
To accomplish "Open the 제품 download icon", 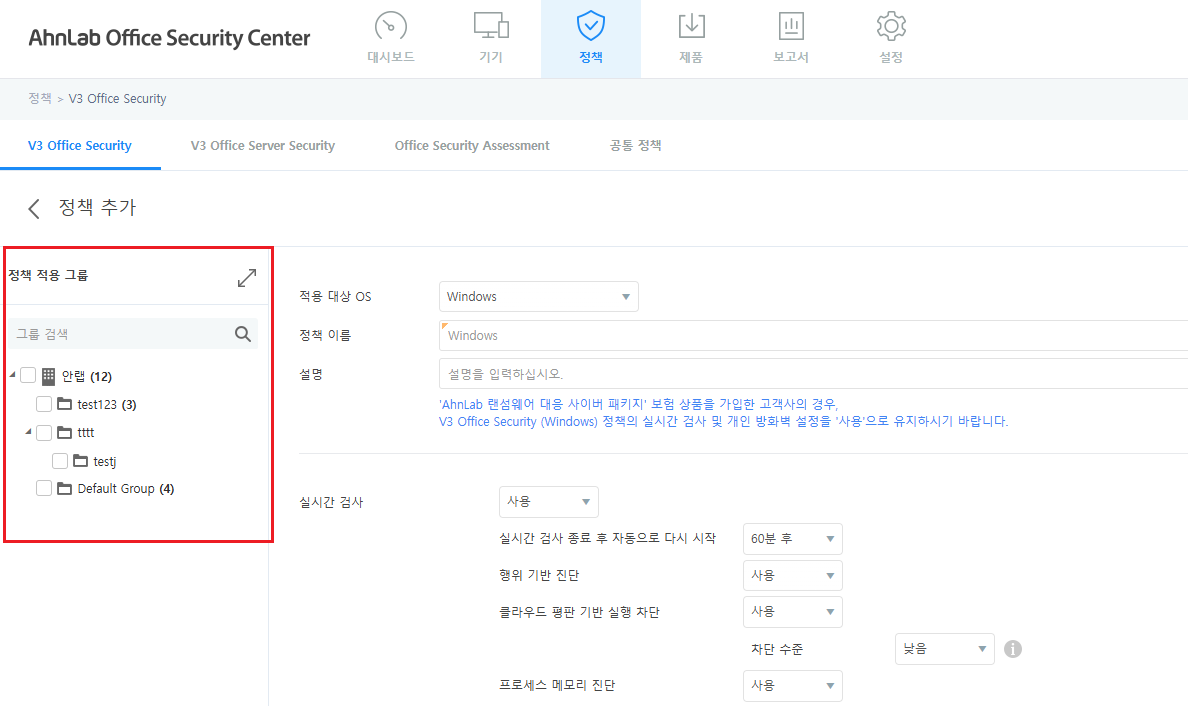I will [x=691, y=27].
